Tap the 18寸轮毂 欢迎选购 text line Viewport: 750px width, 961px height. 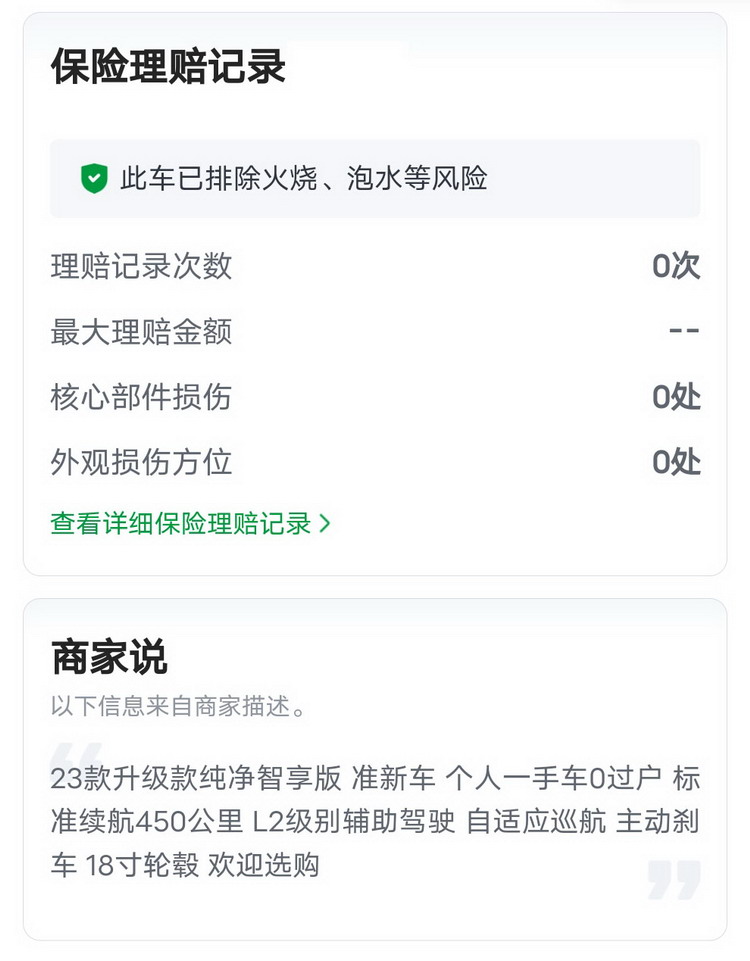click(185, 865)
